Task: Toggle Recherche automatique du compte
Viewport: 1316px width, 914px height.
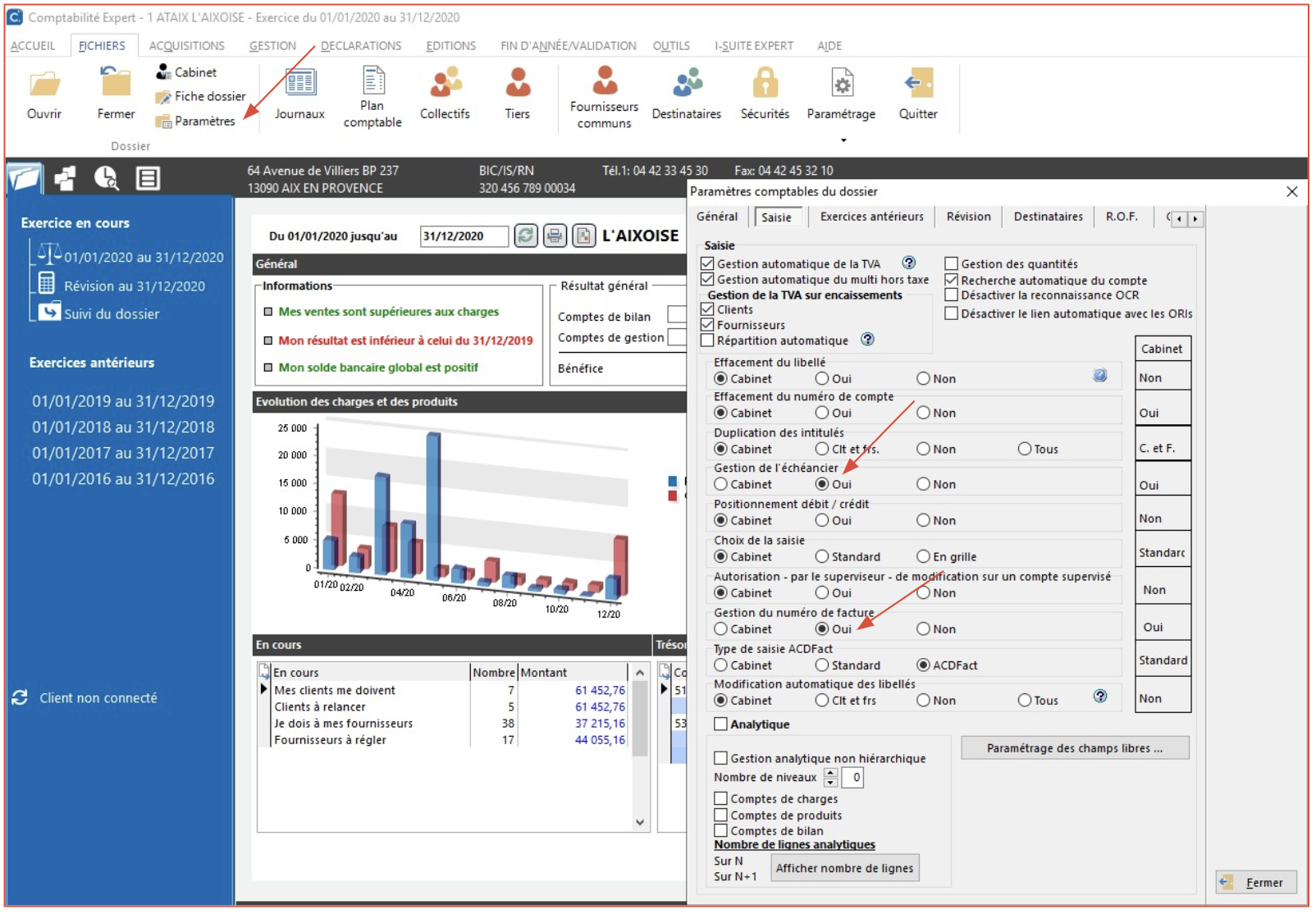Action: click(952, 280)
